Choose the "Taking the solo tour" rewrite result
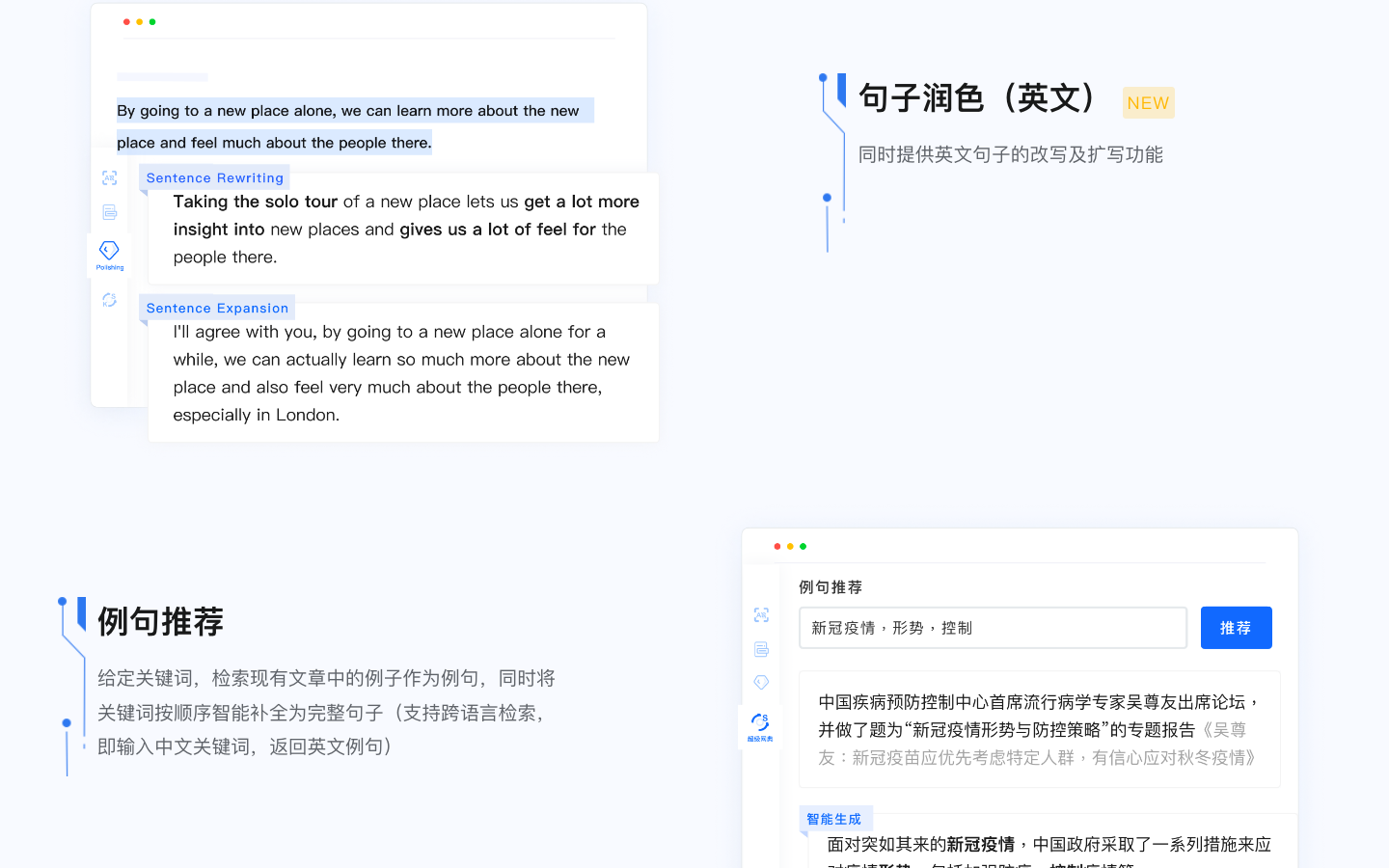1389x868 pixels. [405, 230]
